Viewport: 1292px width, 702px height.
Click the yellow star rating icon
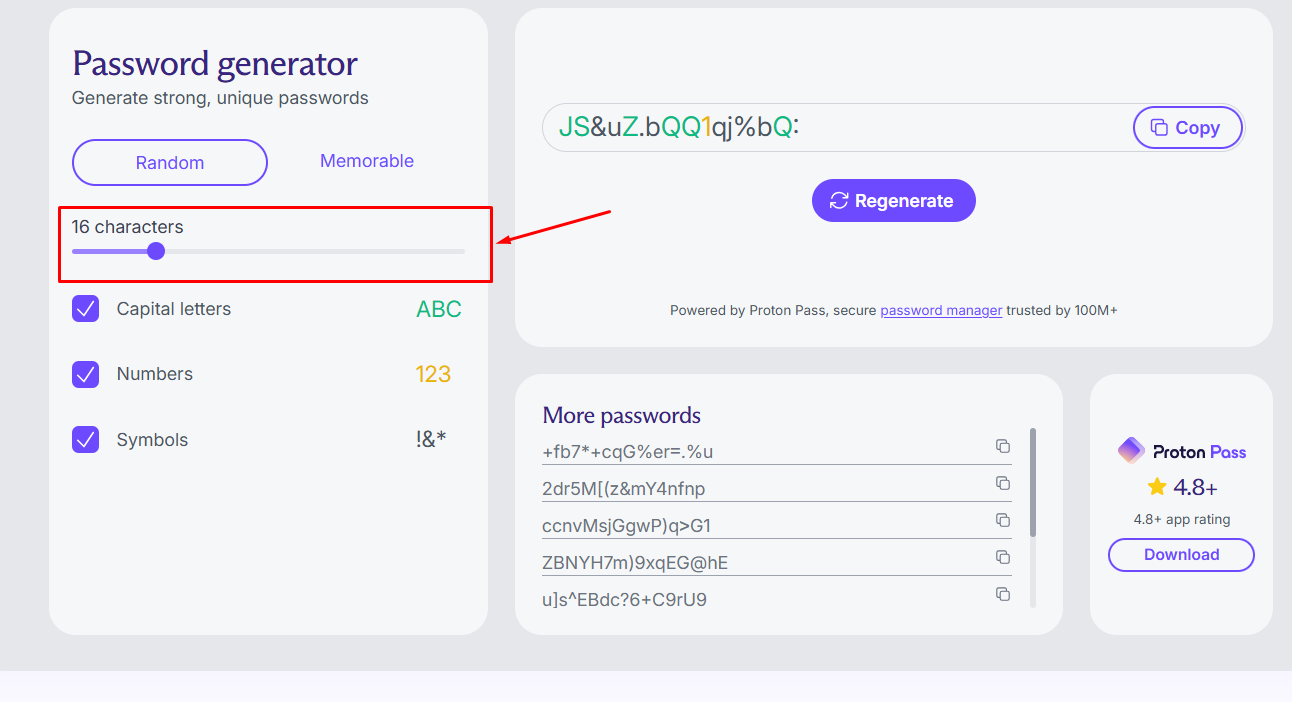pyautogui.click(x=1157, y=487)
